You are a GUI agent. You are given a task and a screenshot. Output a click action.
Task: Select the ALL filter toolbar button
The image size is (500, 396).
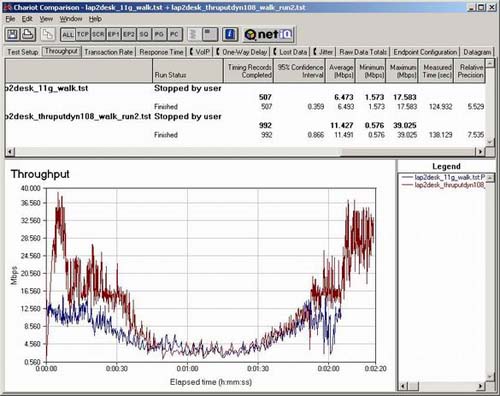click(x=68, y=34)
